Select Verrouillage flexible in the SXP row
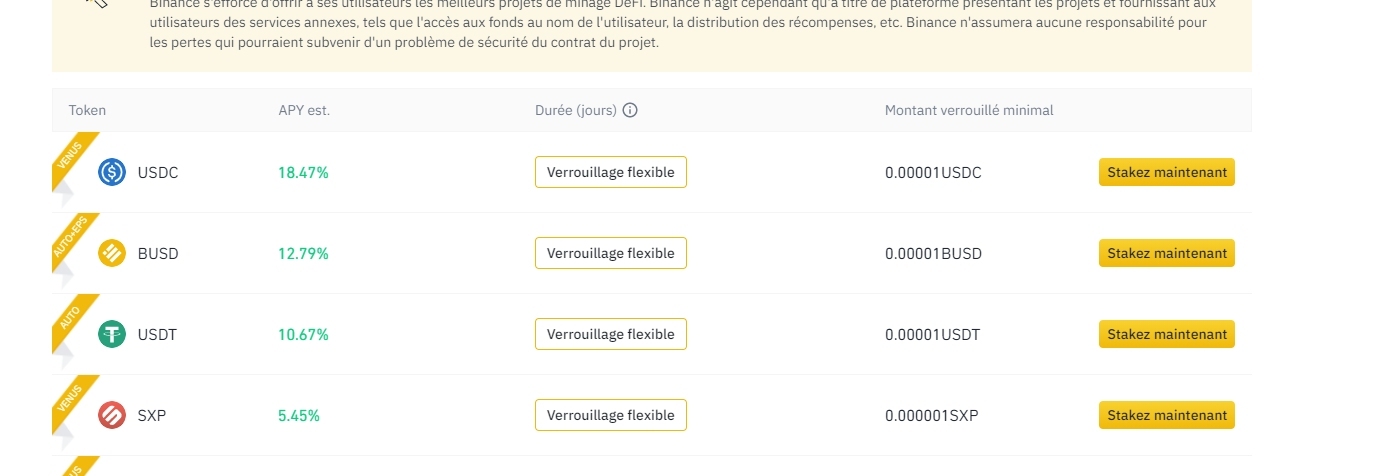Image resolution: width=1376 pixels, height=476 pixels. tap(610, 415)
